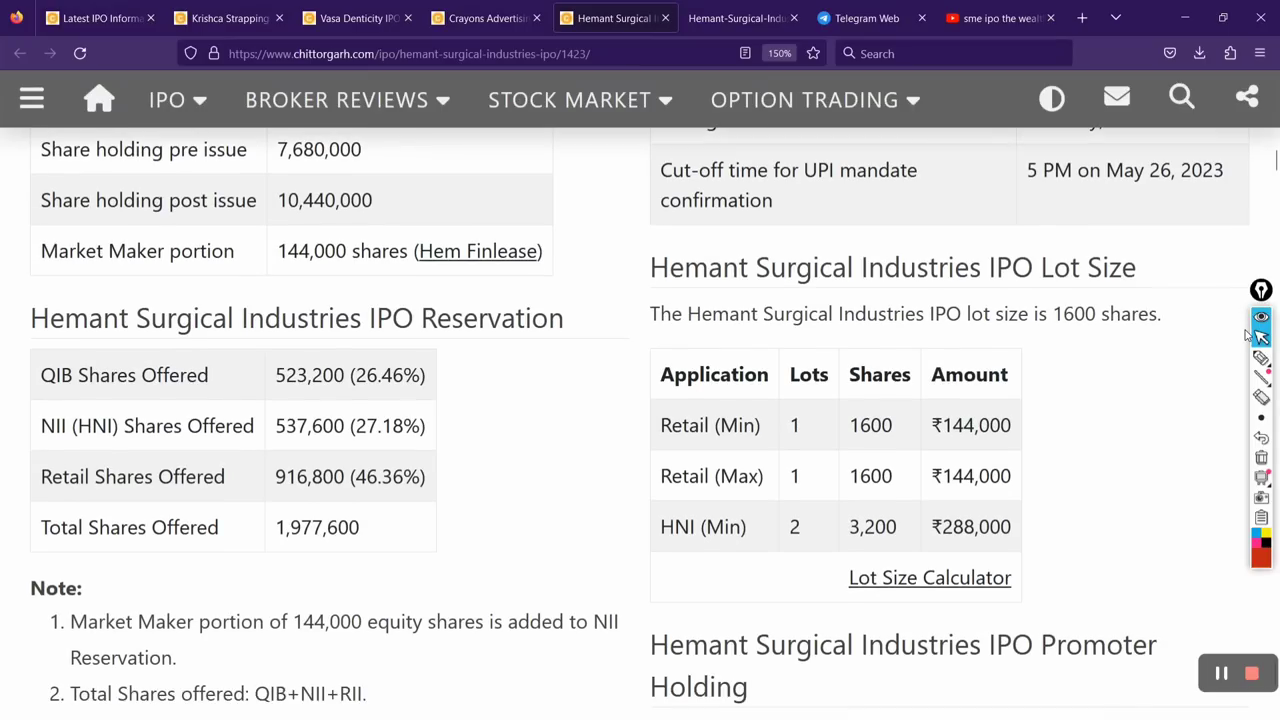1280x720 pixels.
Task: Click the pen nib annotation launcher
Action: (x=1261, y=290)
